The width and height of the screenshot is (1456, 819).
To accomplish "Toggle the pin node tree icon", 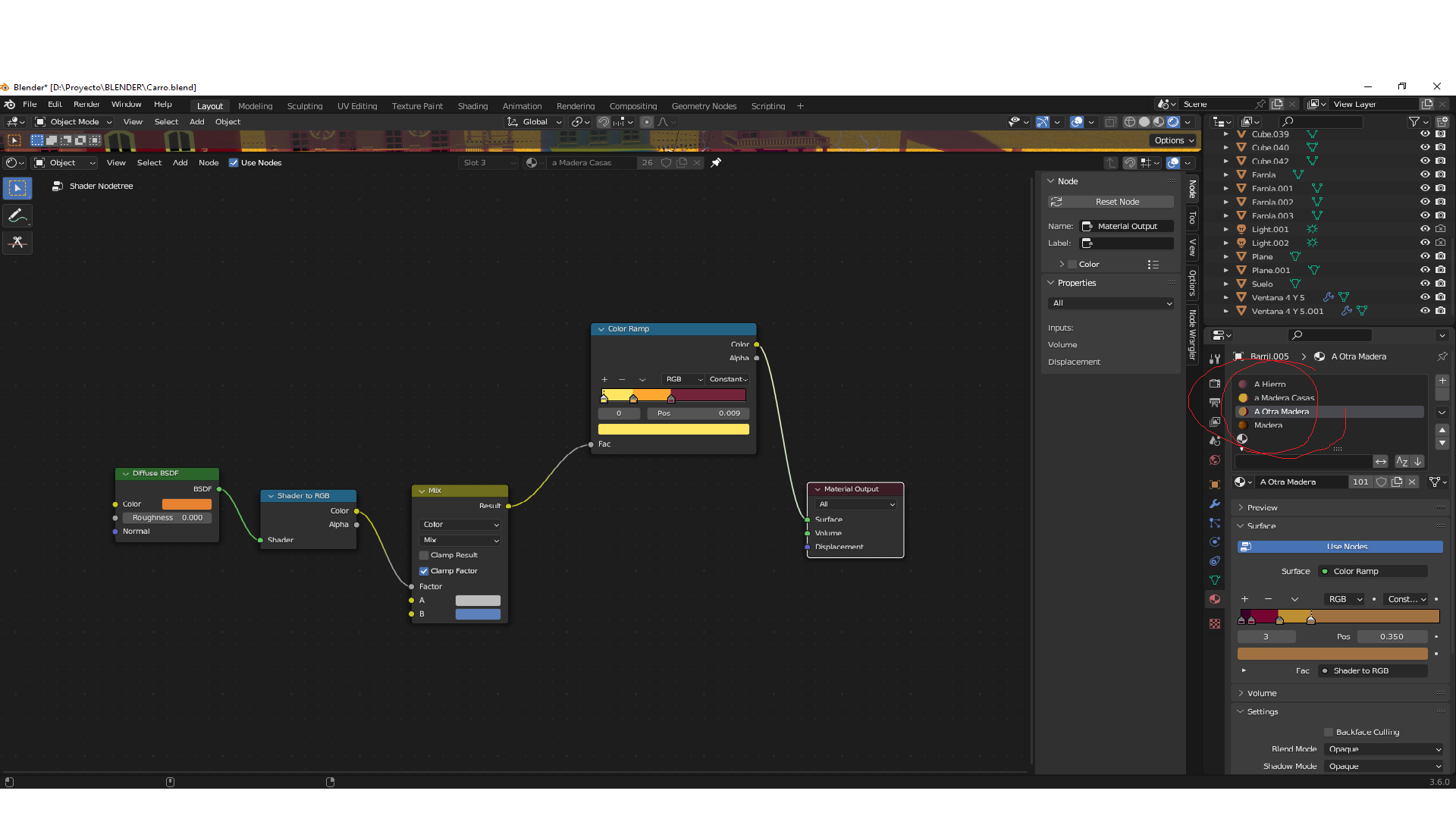I will click(x=716, y=162).
